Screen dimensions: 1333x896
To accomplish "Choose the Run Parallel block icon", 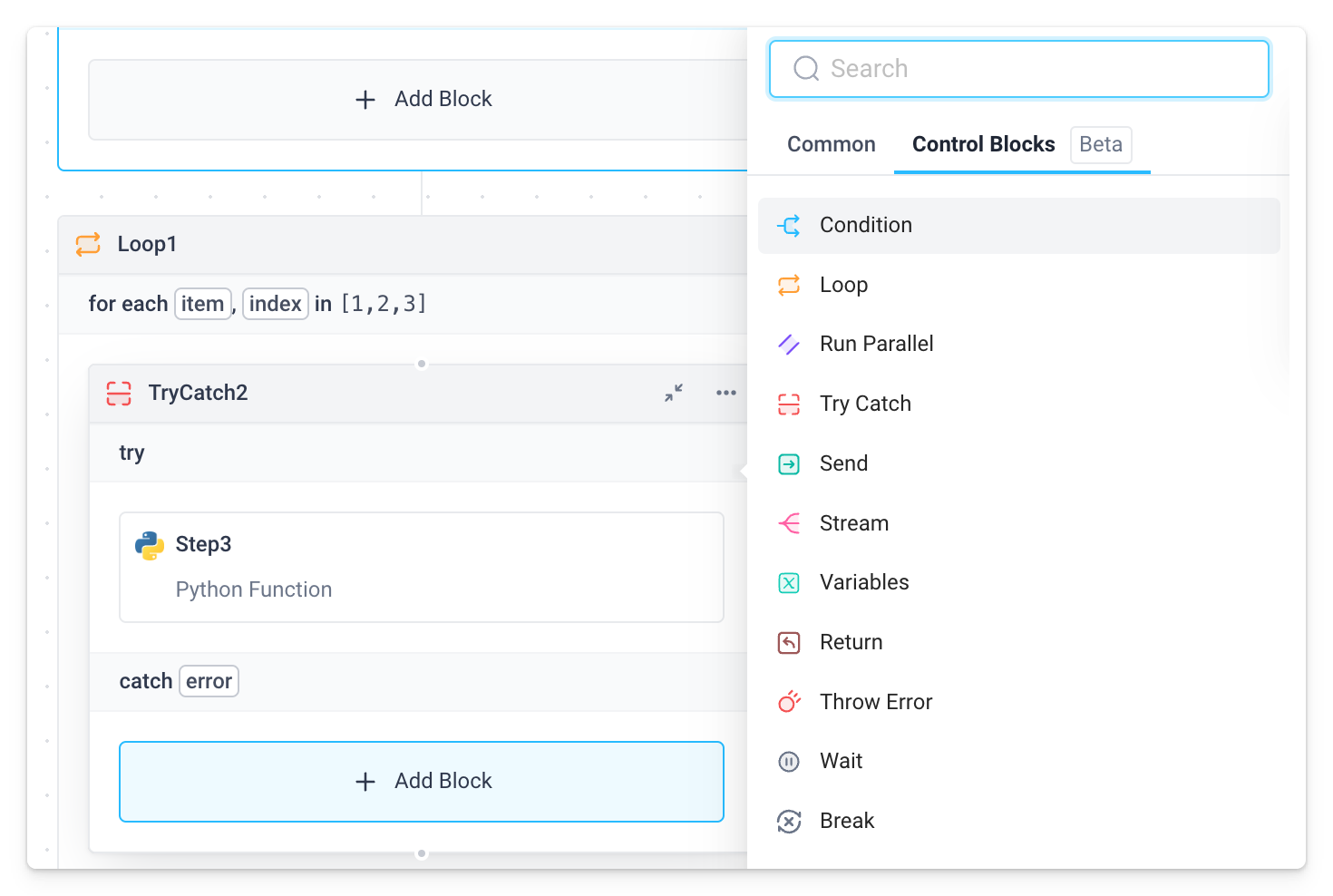I will tap(789, 345).
